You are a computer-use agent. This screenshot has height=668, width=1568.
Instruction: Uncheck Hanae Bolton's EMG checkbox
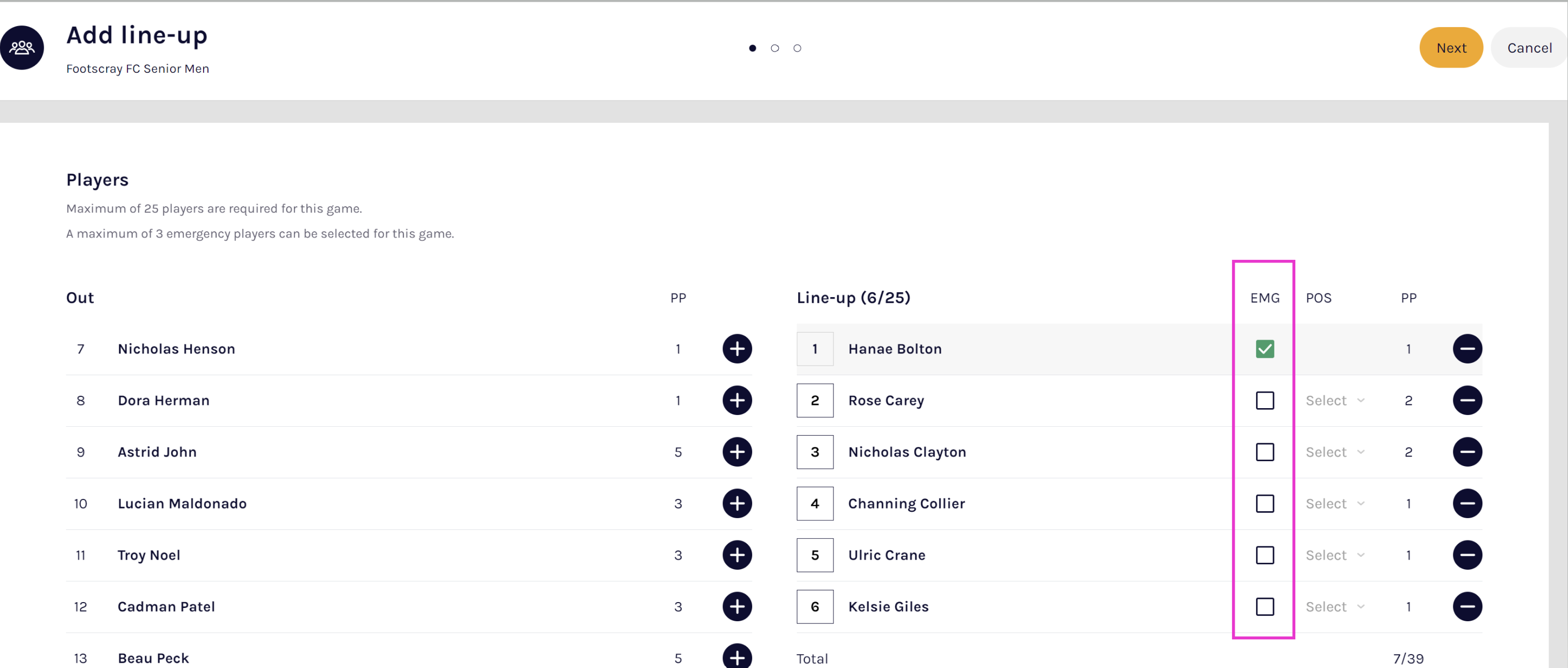coord(1265,349)
